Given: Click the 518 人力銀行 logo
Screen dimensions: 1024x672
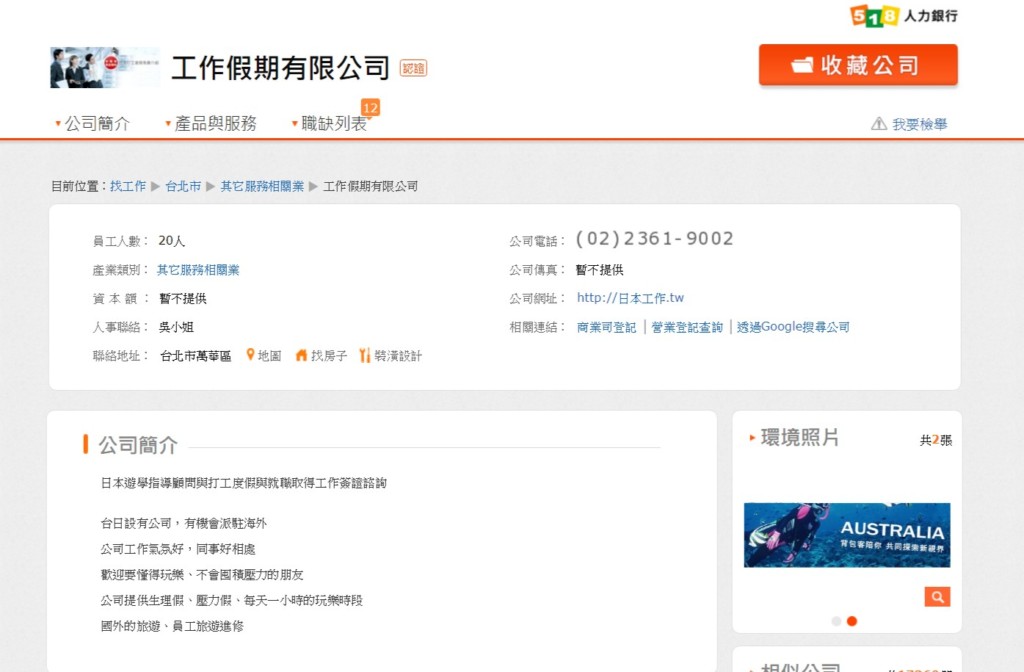Looking at the screenshot, I should click(x=903, y=15).
